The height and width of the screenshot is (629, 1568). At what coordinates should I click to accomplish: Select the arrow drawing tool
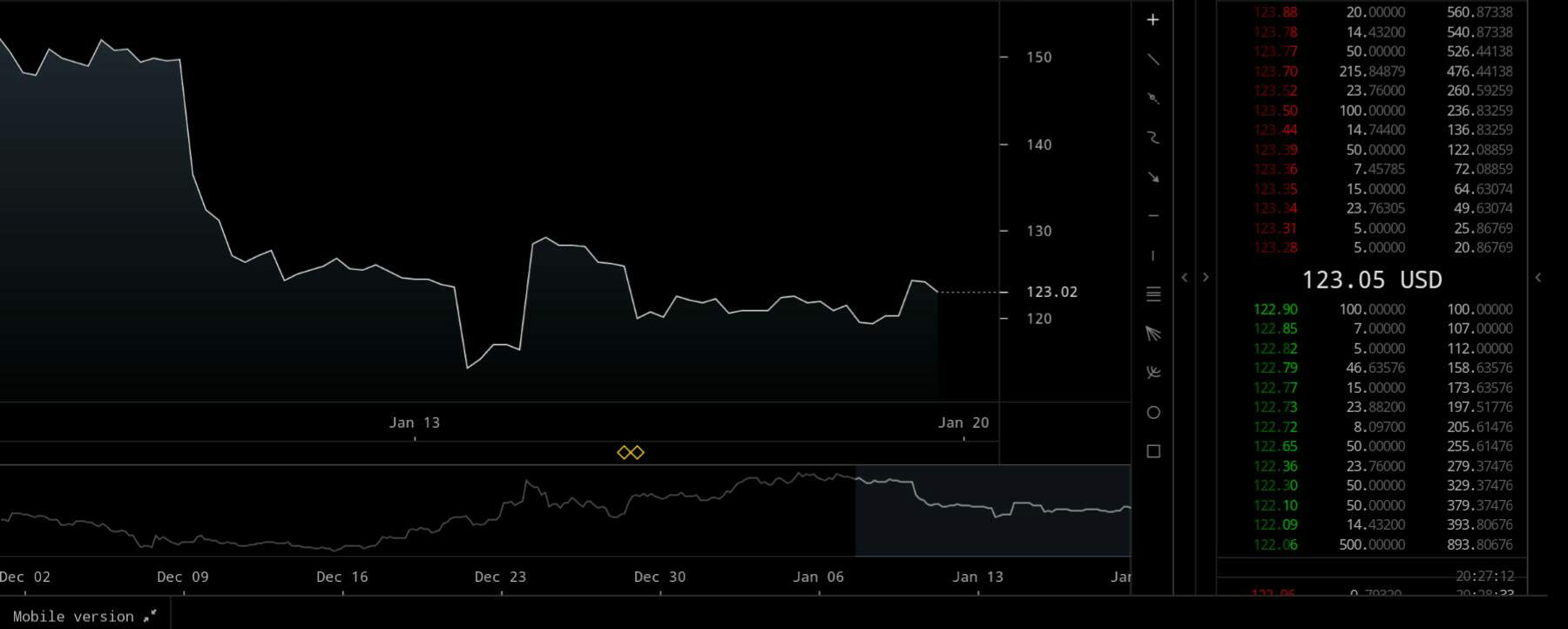[1152, 177]
